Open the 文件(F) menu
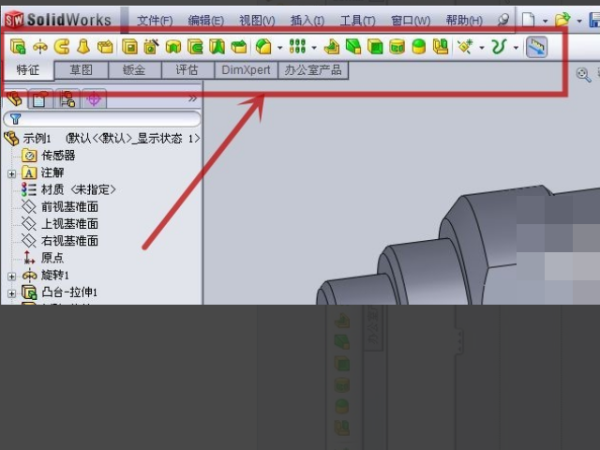Viewport: 600px width, 450px height. (155, 20)
